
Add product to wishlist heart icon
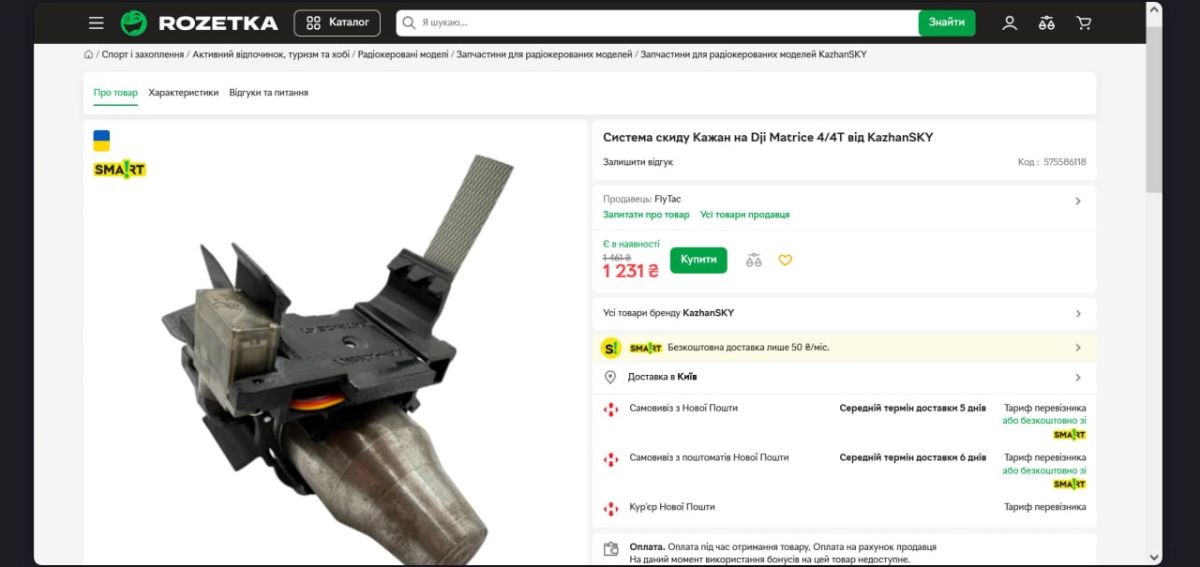[785, 260]
